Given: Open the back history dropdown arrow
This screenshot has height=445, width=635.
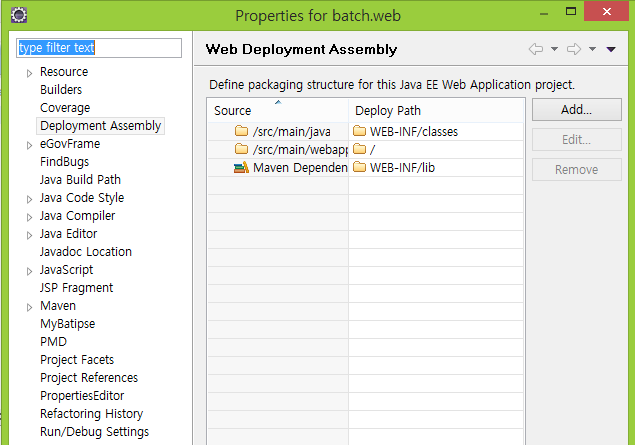Looking at the screenshot, I should [x=554, y=49].
